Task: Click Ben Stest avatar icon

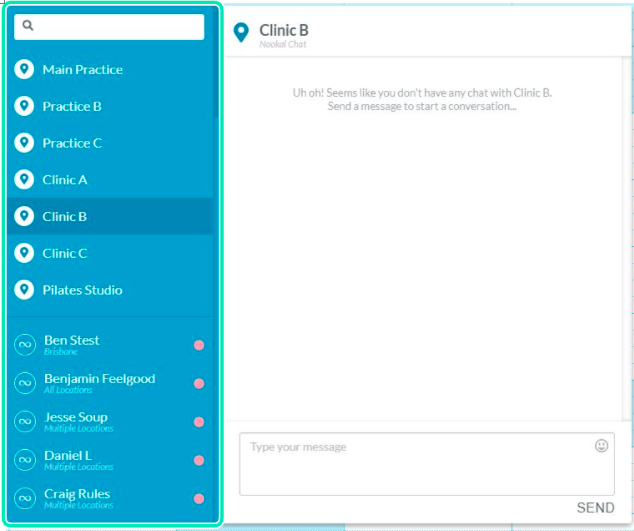Action: (x=25, y=345)
